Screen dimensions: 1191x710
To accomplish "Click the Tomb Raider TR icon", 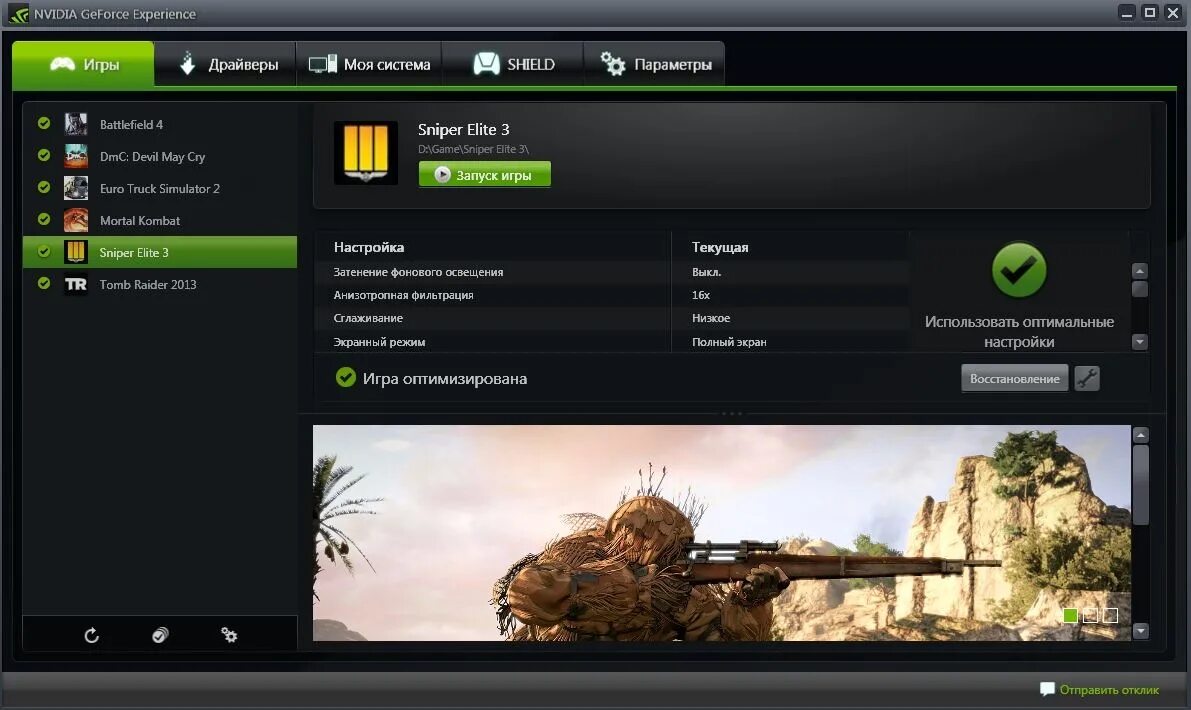I will tap(76, 284).
